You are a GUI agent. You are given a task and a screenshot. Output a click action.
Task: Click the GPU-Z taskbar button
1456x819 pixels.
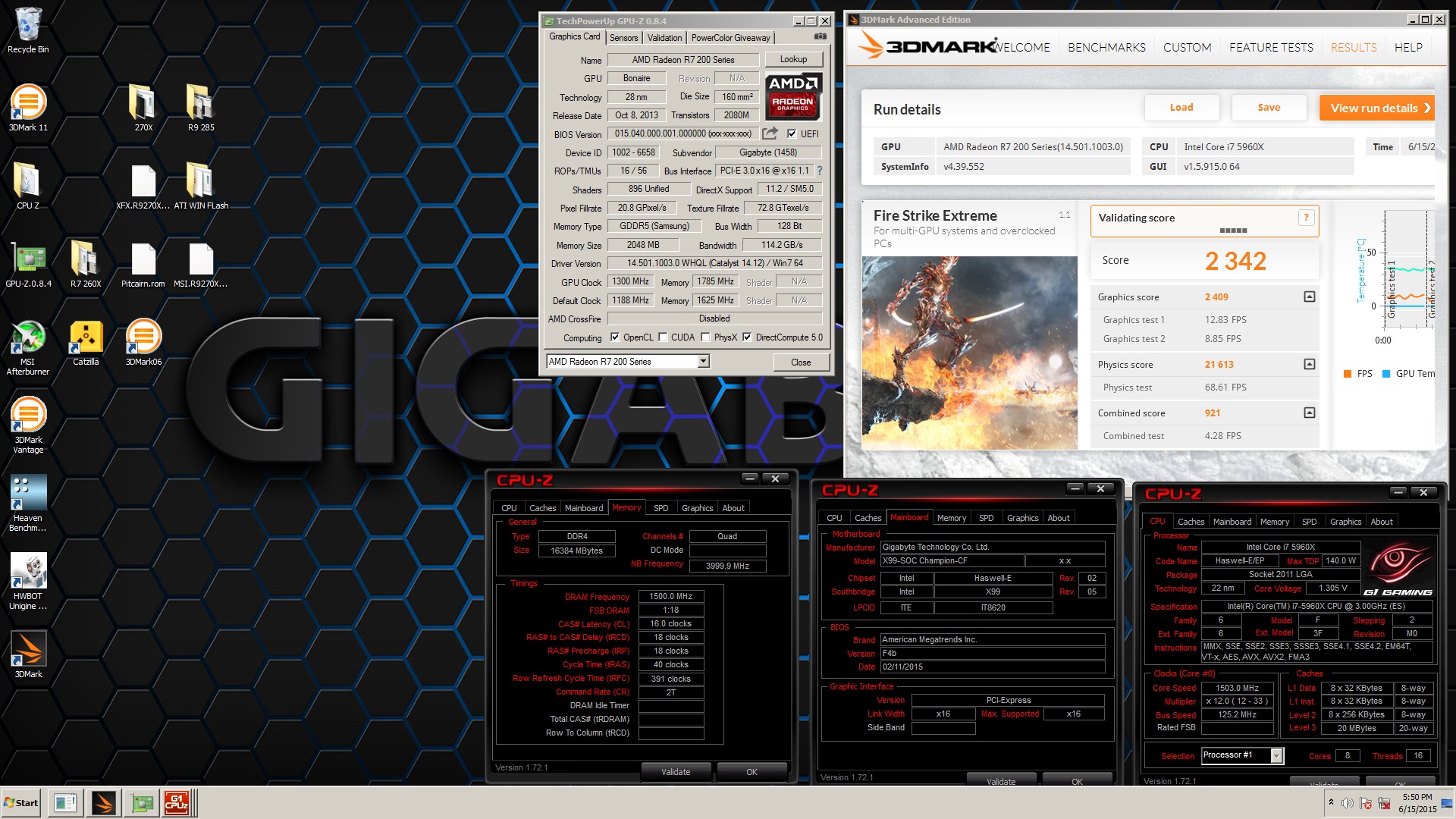tap(142, 802)
